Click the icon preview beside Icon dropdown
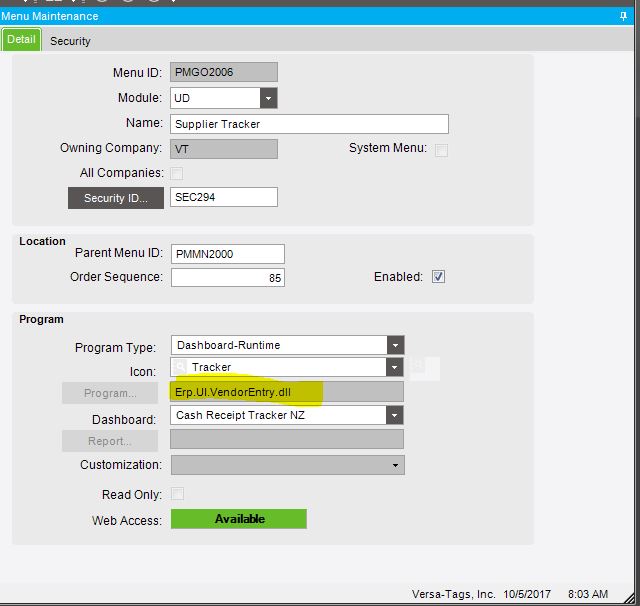Viewport: 640px width, 606px height. coord(424,368)
